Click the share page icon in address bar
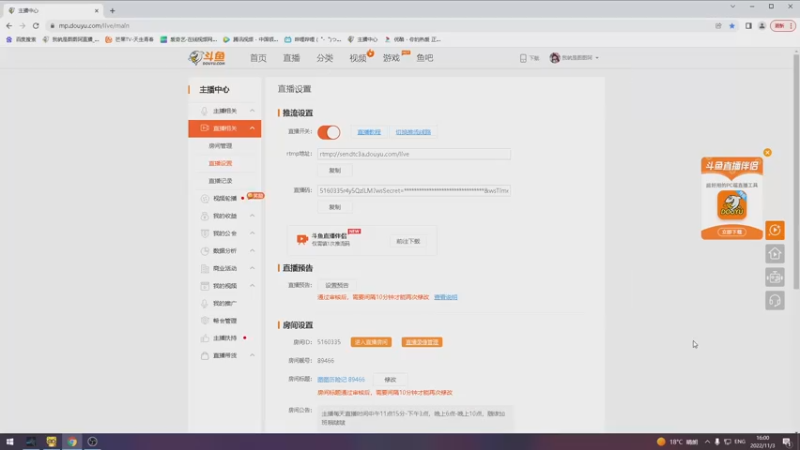800x450 pixels. 718,26
